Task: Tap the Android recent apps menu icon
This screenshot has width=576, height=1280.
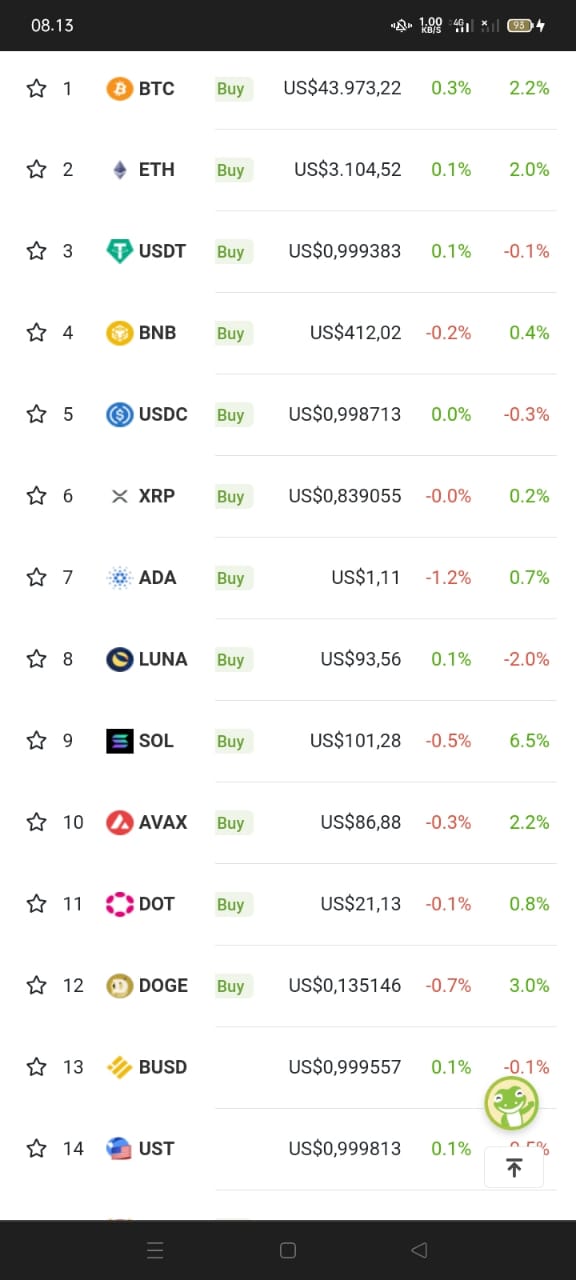Action: (x=155, y=1250)
